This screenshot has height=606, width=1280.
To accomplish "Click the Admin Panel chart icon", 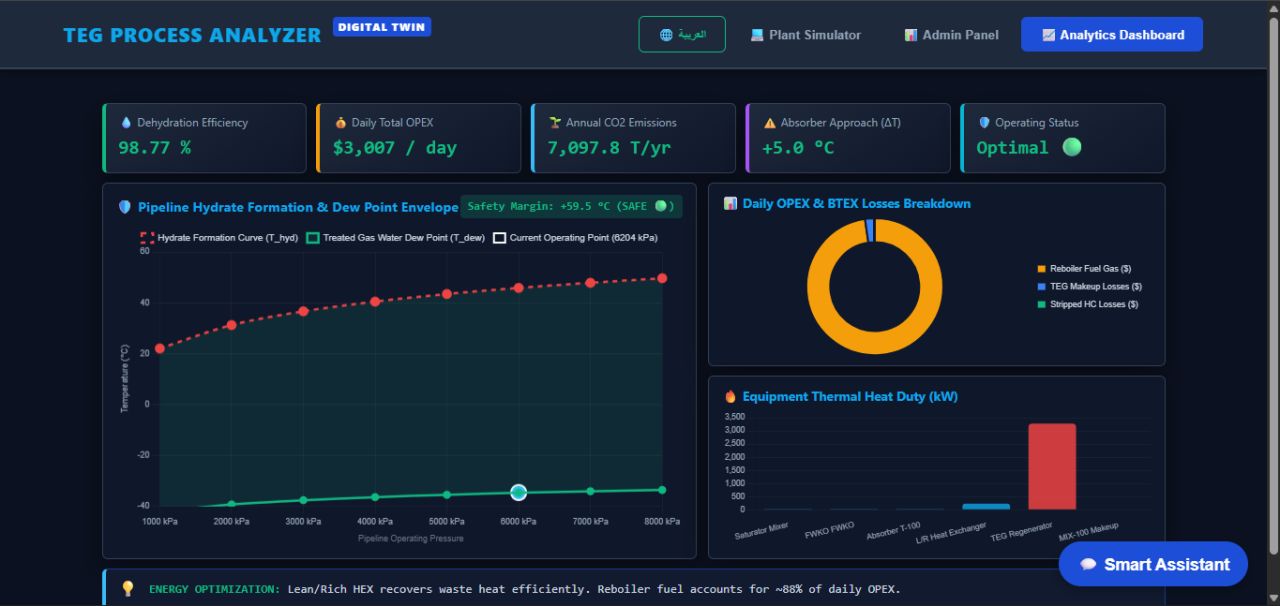I will pos(911,35).
